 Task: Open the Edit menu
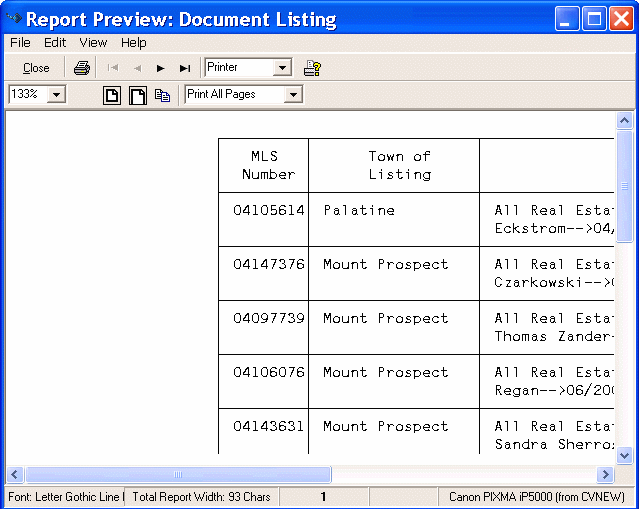55,43
